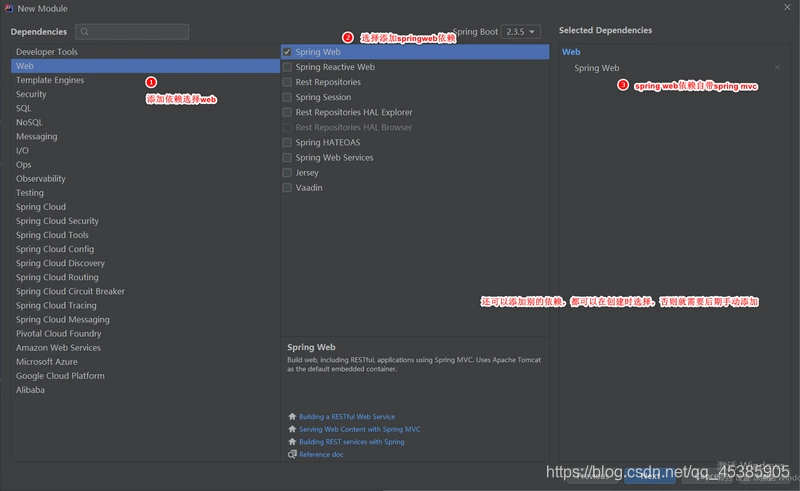Select the Observability category
Viewport: 800px width, 491px height.
tap(145, 179)
